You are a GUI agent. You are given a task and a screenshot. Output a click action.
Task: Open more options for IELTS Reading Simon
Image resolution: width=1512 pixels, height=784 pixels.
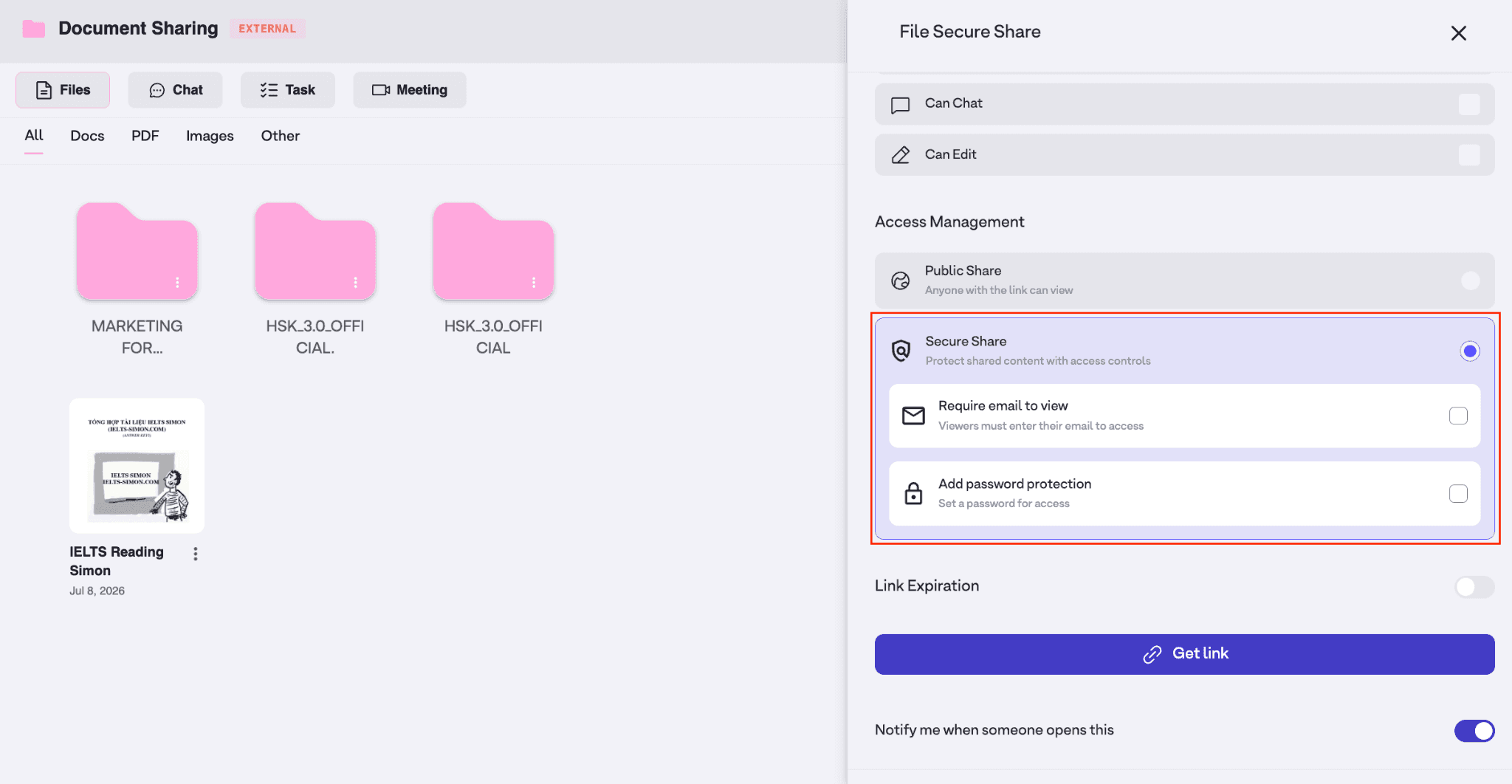pos(196,554)
